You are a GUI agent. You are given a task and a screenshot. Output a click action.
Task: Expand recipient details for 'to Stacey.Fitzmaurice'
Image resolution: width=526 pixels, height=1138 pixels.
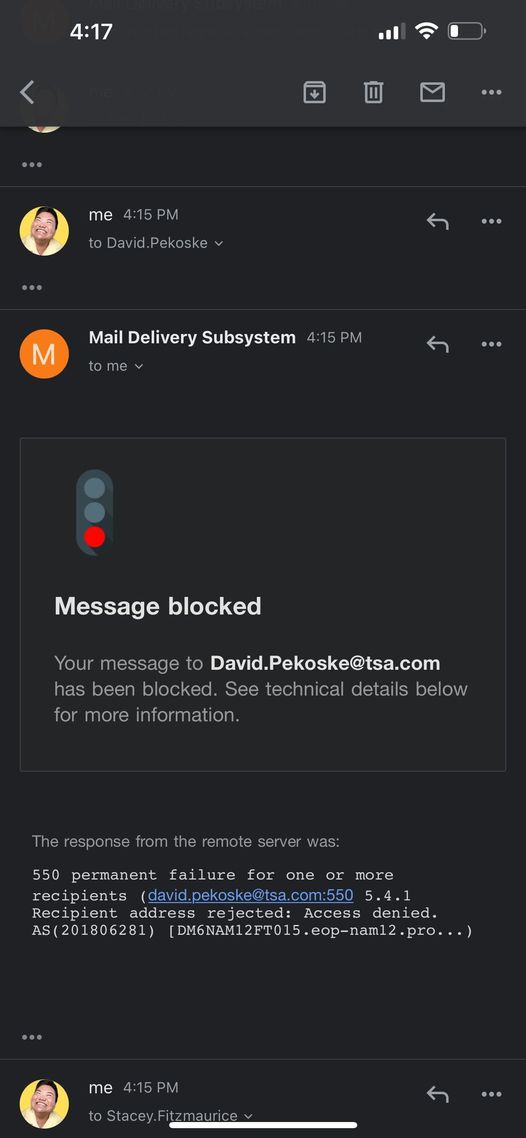[170, 1116]
